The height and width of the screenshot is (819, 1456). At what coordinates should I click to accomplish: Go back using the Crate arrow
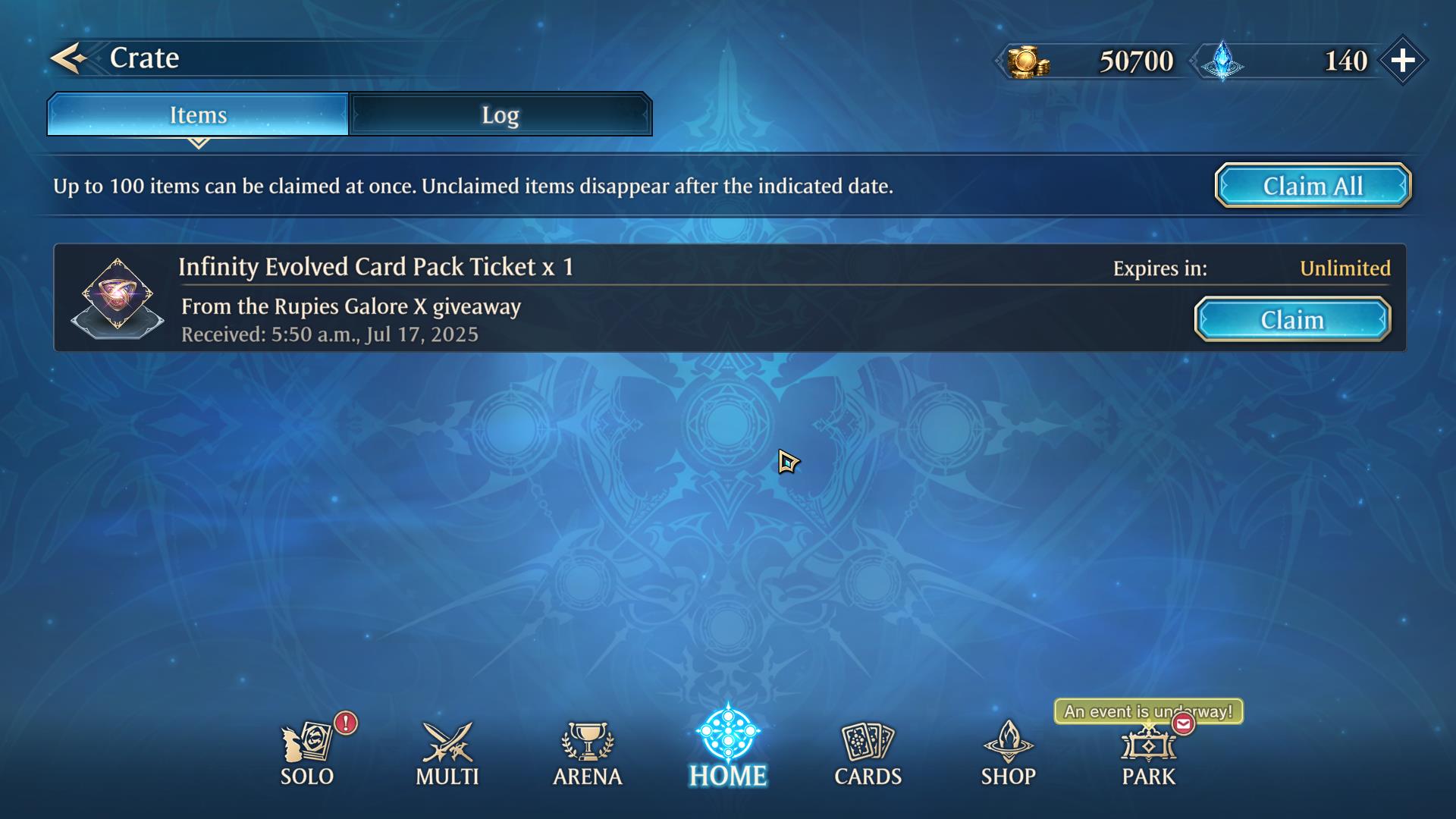(x=68, y=58)
